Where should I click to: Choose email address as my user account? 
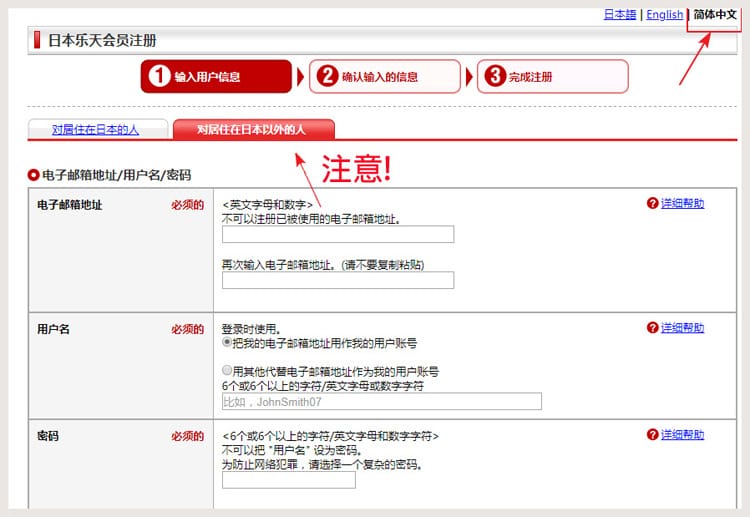pyautogui.click(x=227, y=342)
